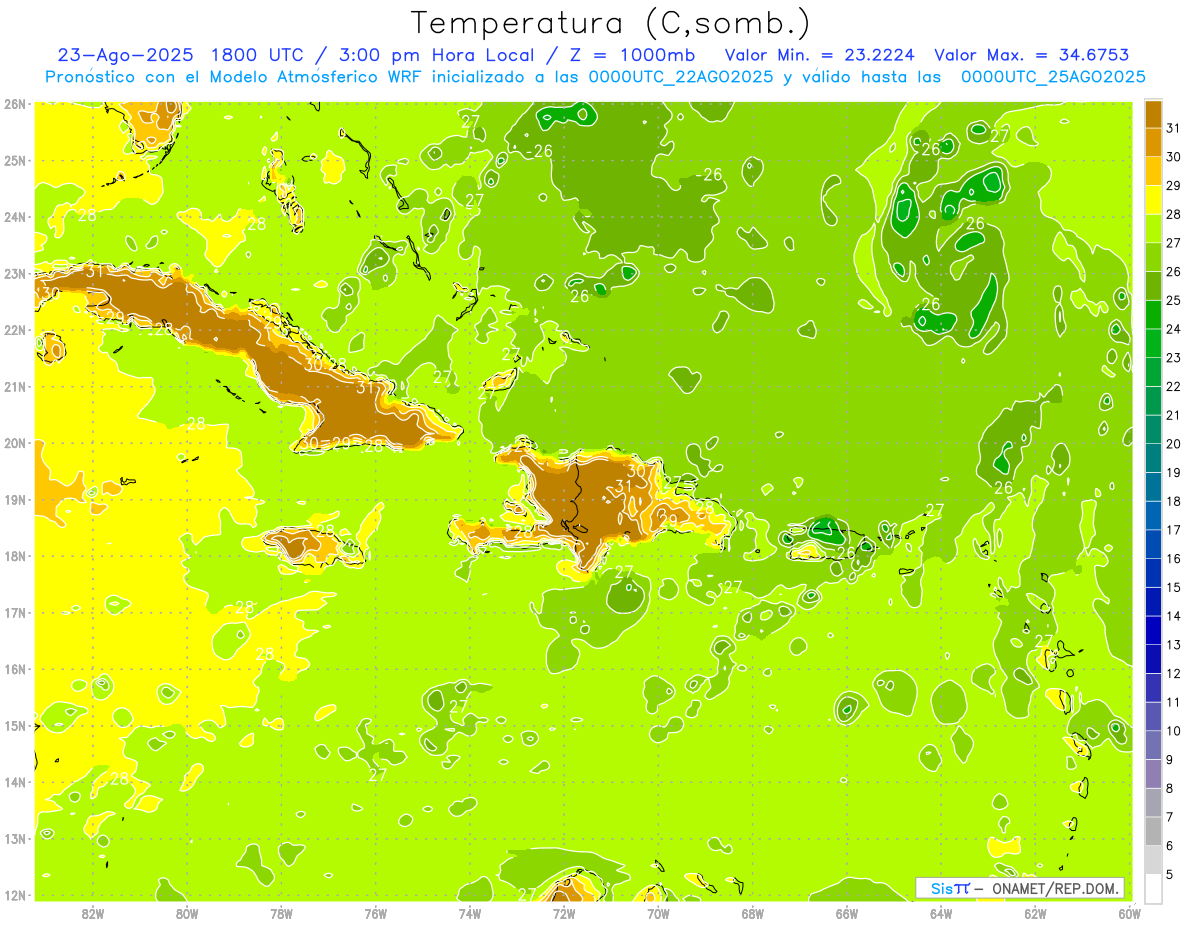Screen dimensions: 1200x927
Task: Click the '20N' latitude axis label
Action: (14, 443)
